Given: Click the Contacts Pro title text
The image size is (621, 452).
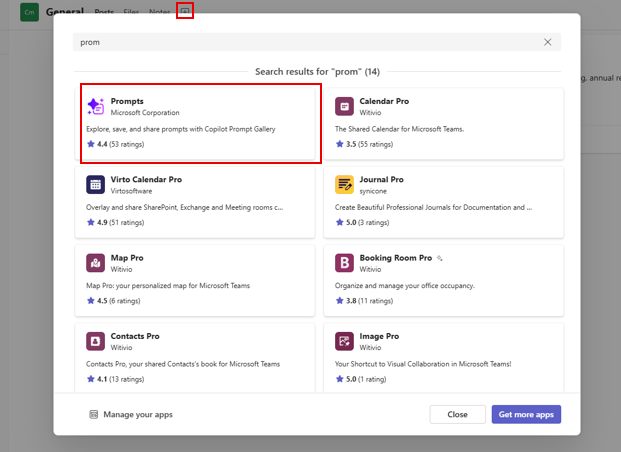Looking at the screenshot, I should pos(135,336).
